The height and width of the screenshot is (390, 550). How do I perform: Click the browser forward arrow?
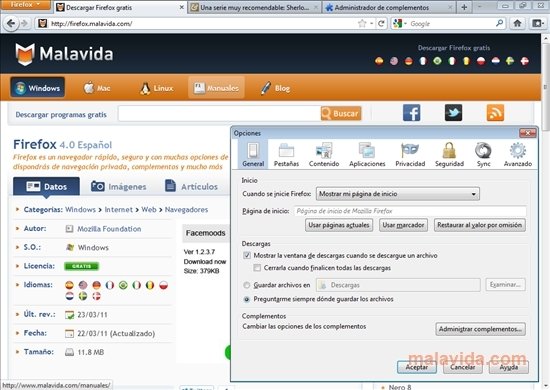click(x=24, y=23)
